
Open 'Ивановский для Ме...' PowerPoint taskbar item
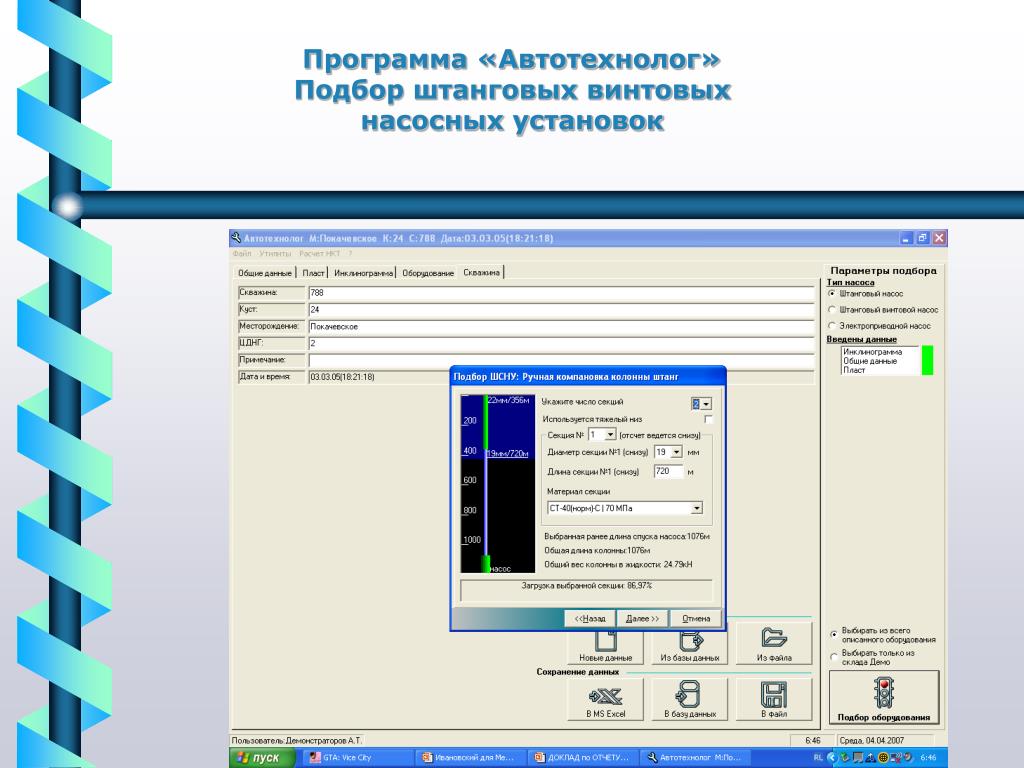point(470,758)
